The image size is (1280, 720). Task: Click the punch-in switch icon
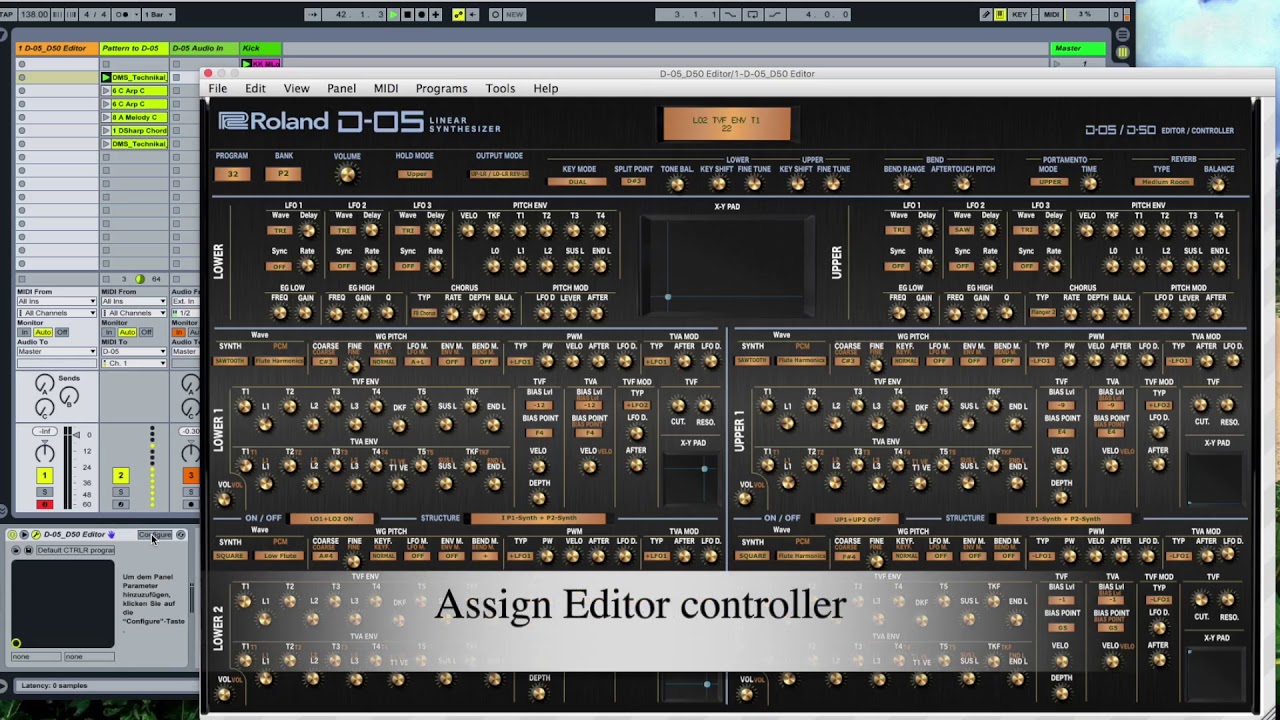731,14
